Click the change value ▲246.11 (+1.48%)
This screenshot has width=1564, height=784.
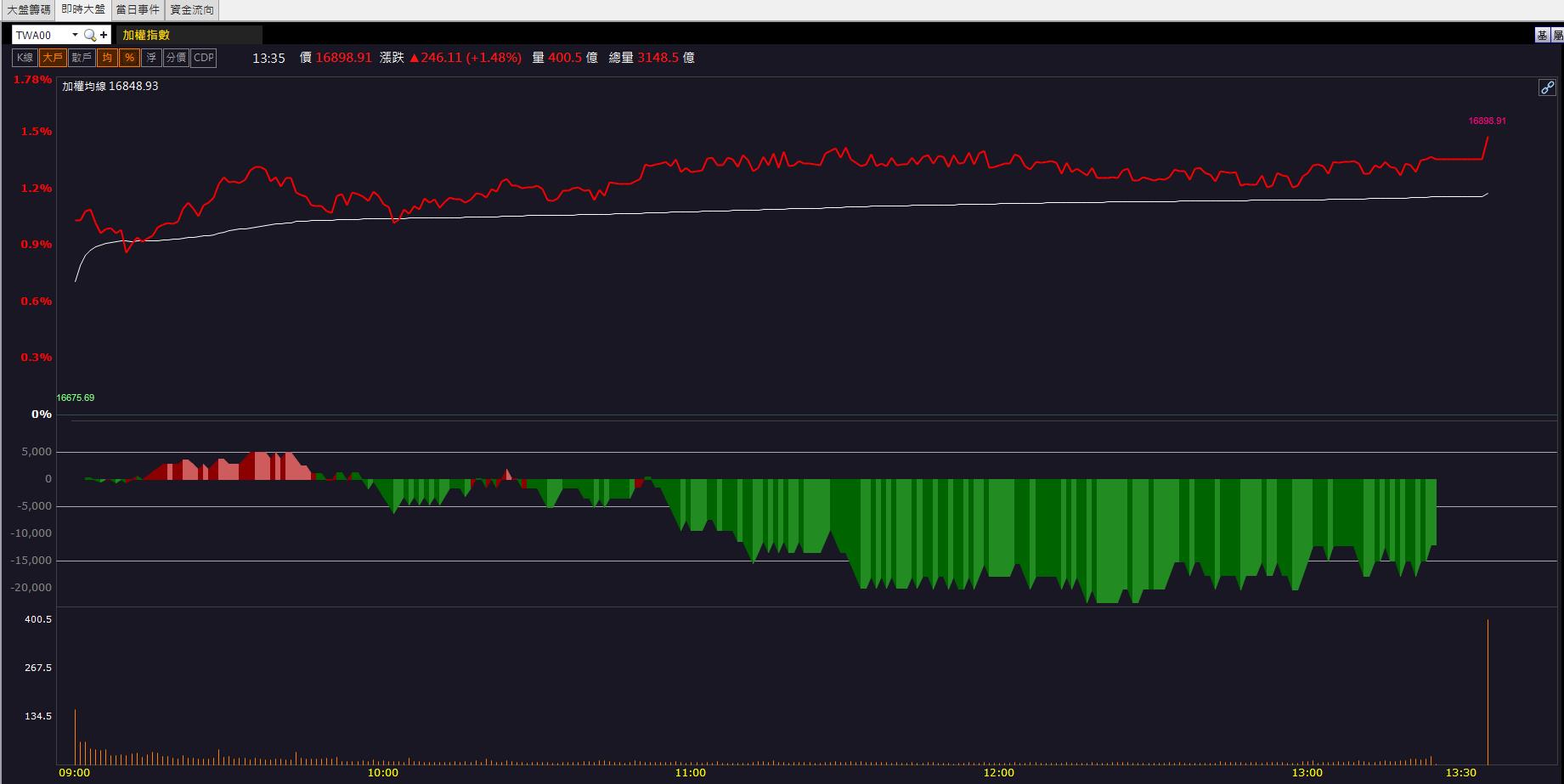tap(465, 58)
